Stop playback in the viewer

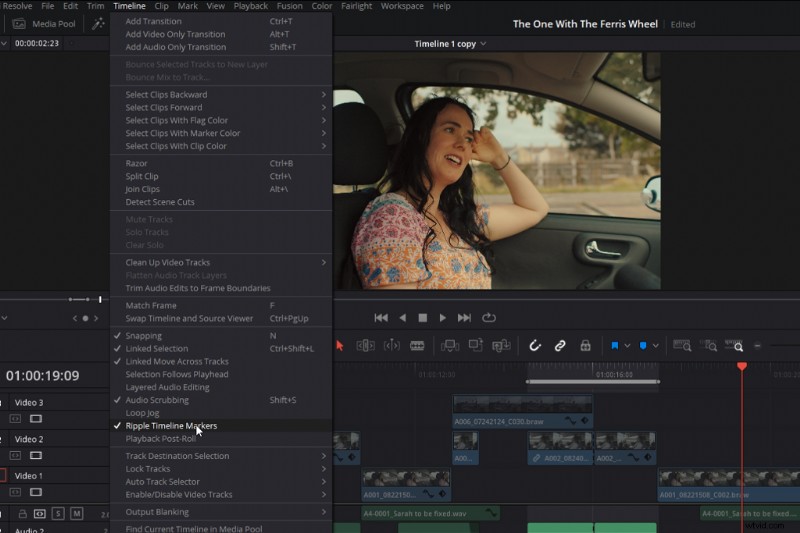click(x=422, y=318)
